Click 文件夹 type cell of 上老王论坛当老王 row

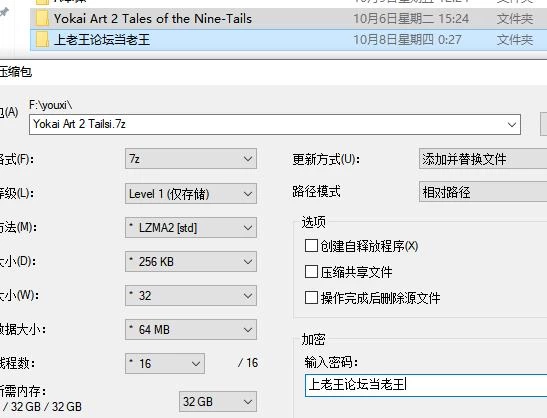point(515,40)
